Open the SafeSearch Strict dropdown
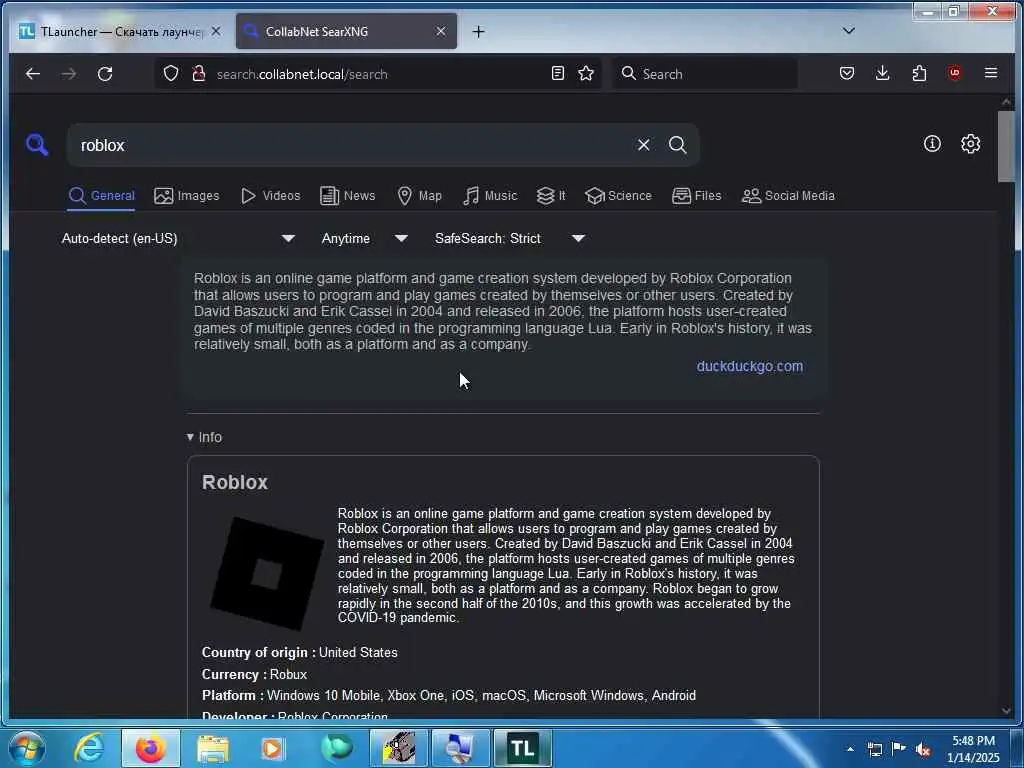 click(509, 238)
